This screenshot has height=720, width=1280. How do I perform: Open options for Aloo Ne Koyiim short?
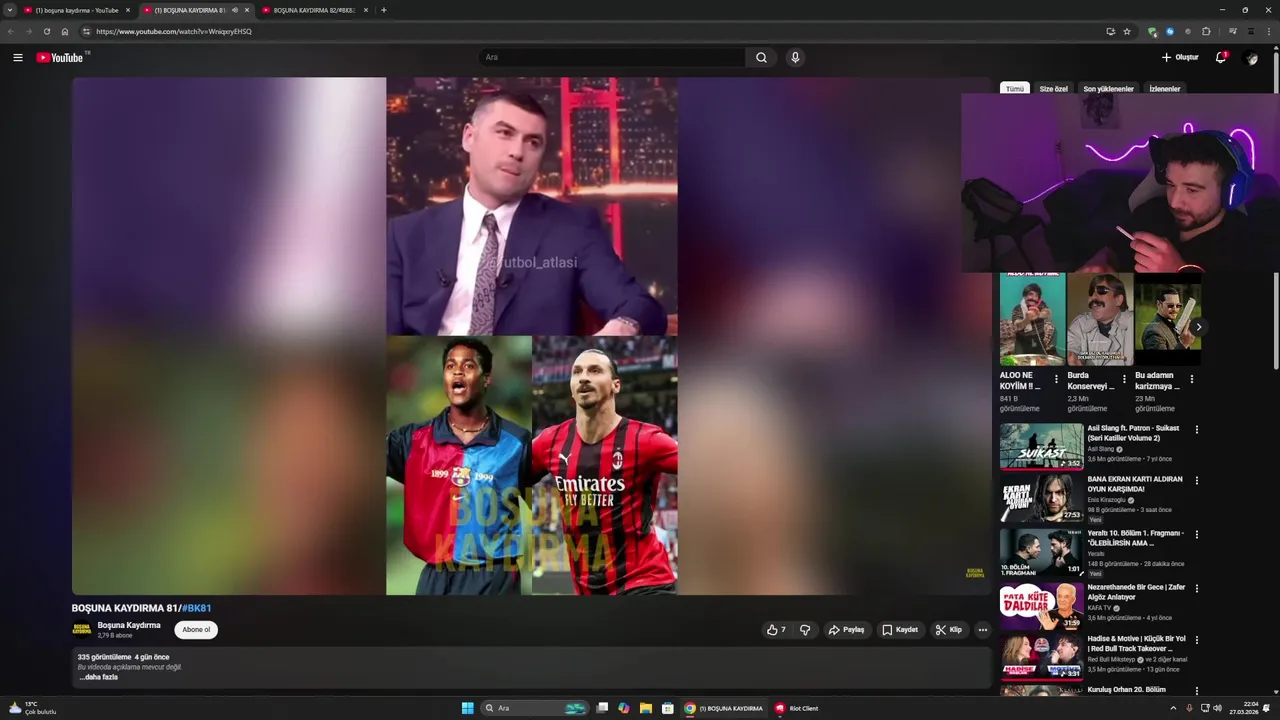(1056, 379)
